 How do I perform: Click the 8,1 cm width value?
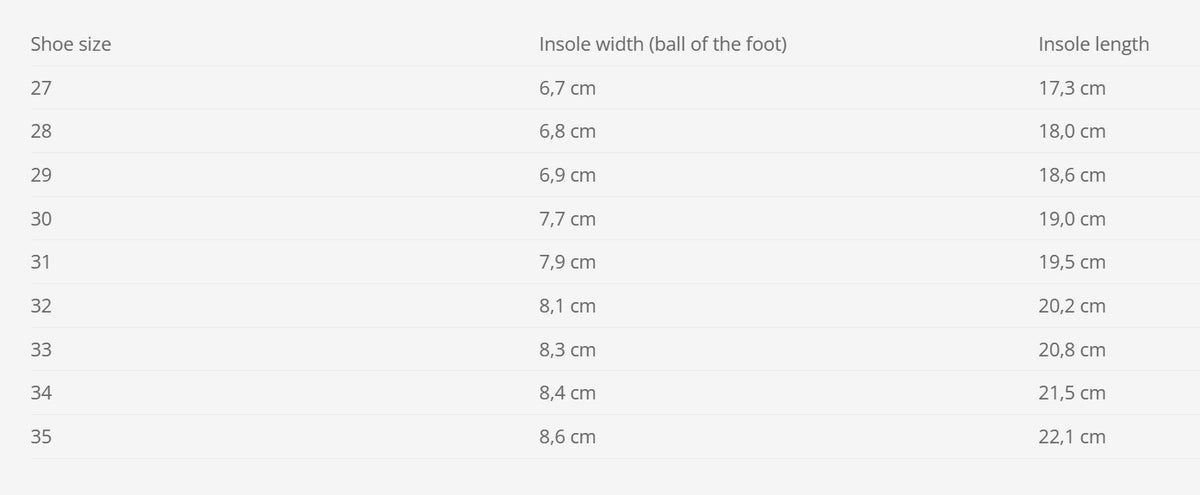point(567,306)
